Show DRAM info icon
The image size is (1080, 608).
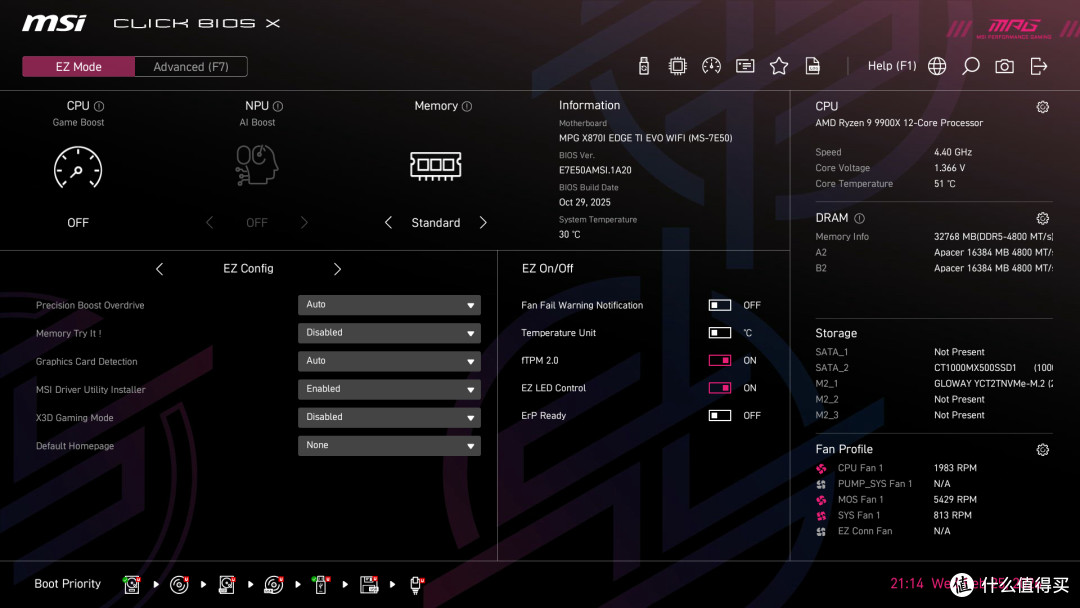tap(860, 218)
